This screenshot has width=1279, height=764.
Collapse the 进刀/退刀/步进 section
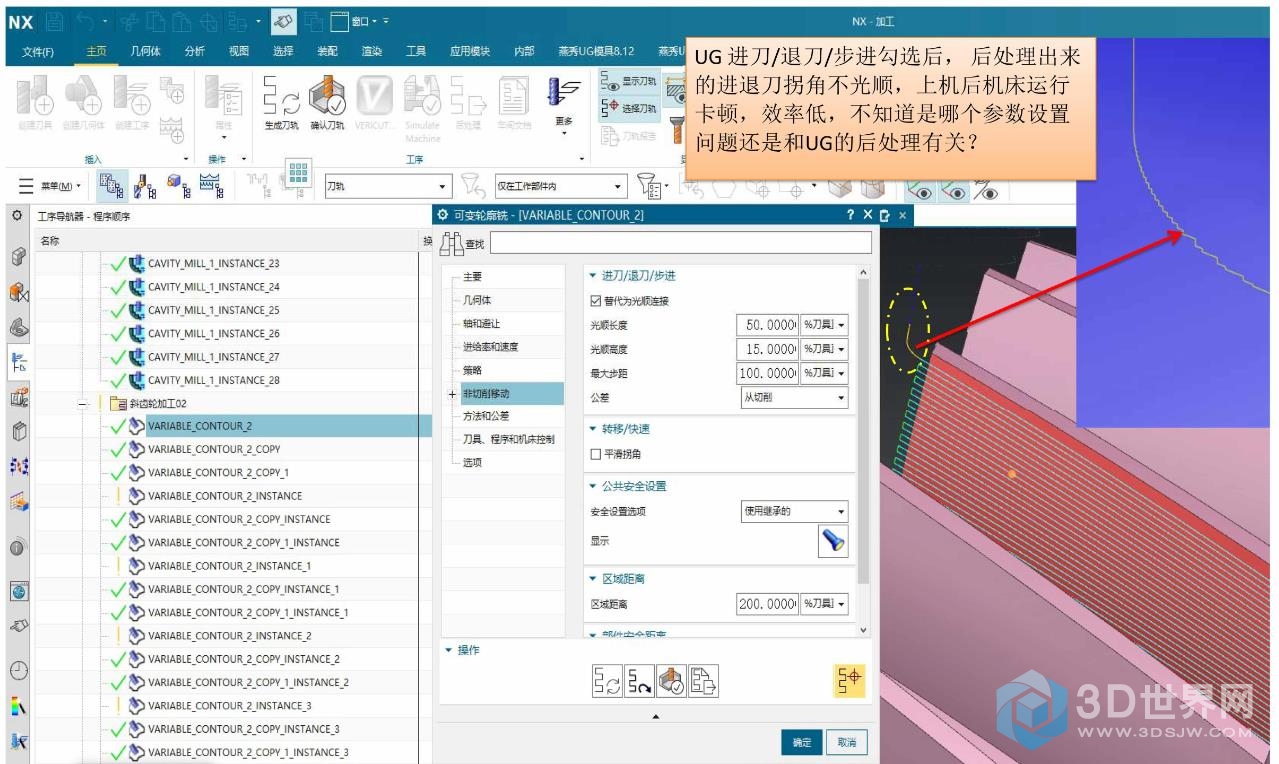point(593,276)
